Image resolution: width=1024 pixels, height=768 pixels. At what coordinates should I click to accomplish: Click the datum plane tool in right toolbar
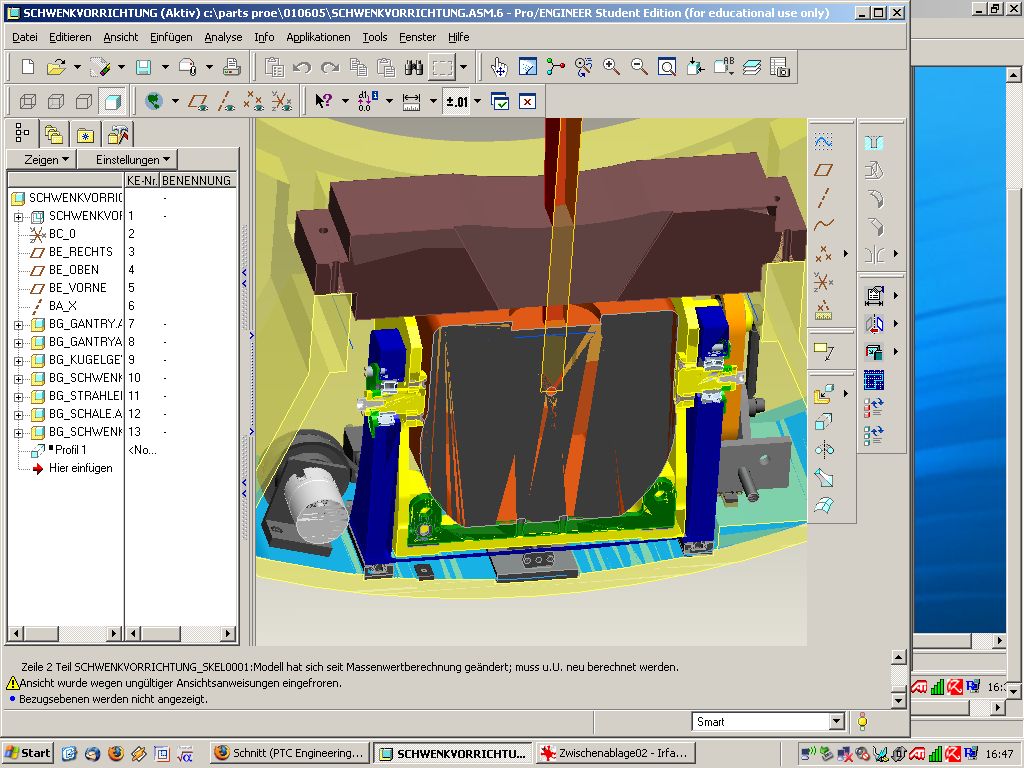coord(823,170)
